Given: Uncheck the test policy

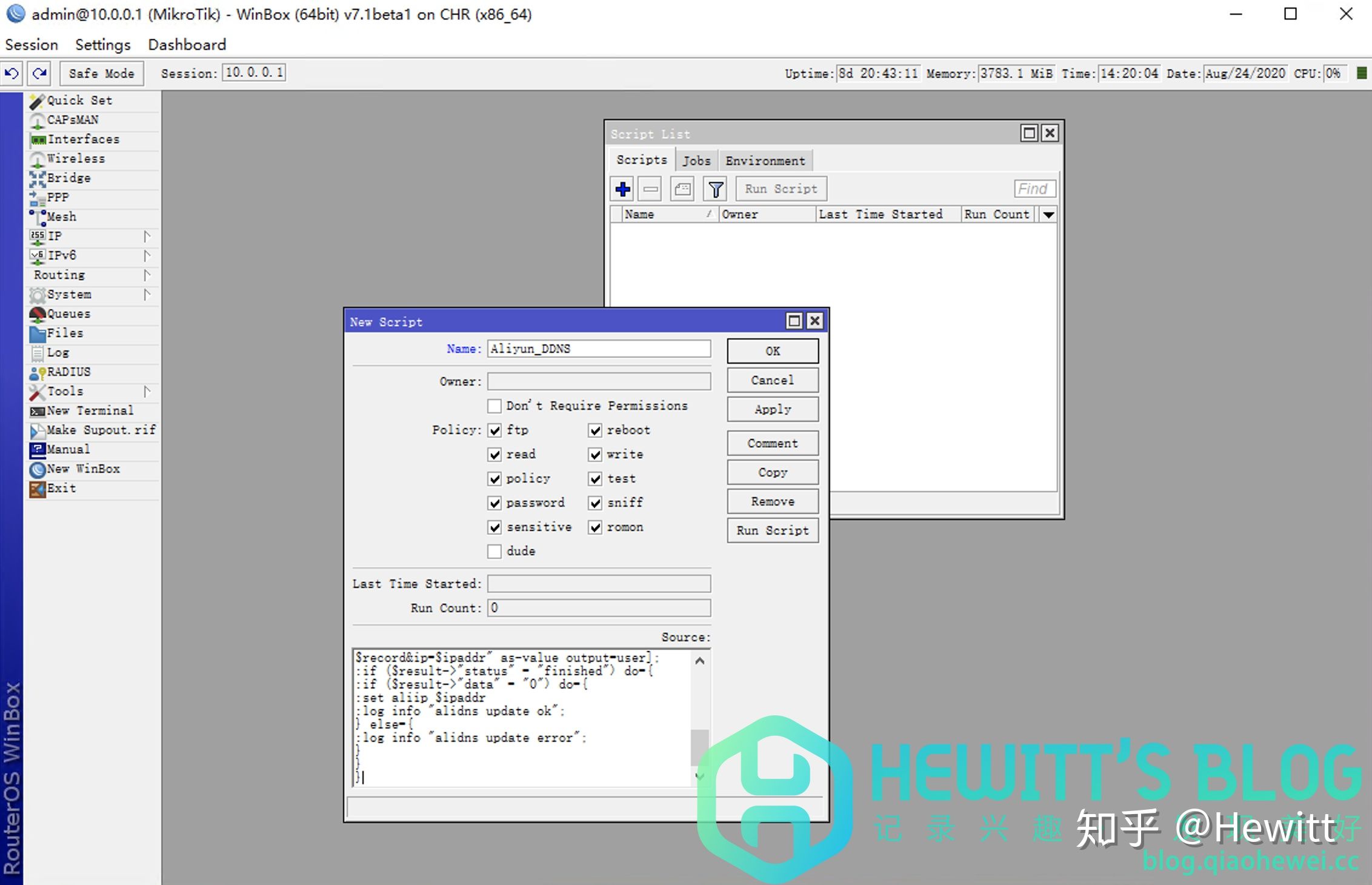Looking at the screenshot, I should (x=595, y=479).
